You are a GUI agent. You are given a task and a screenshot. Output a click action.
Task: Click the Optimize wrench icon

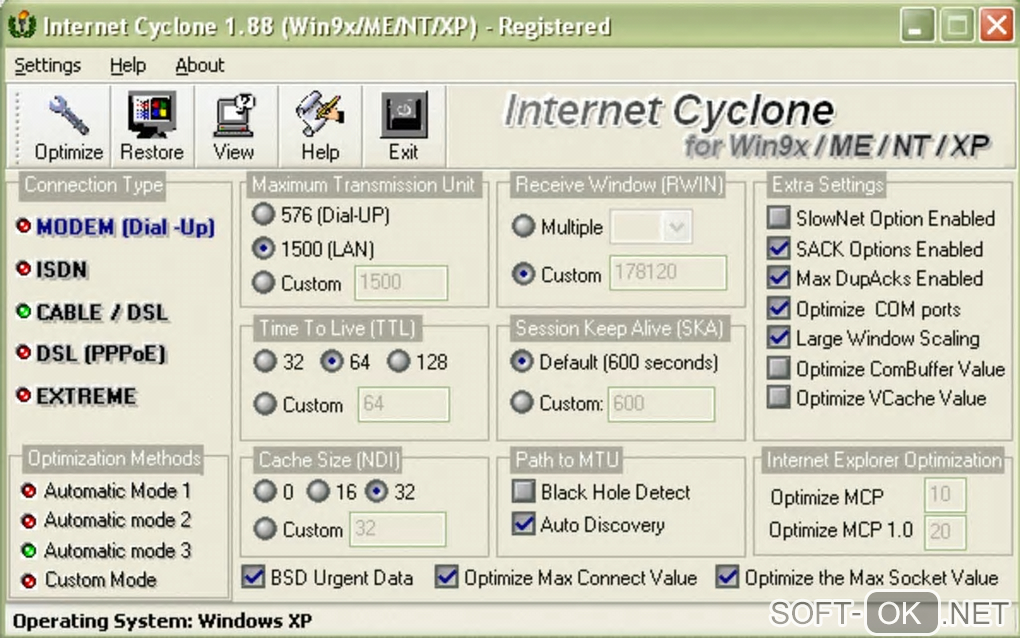click(x=68, y=114)
